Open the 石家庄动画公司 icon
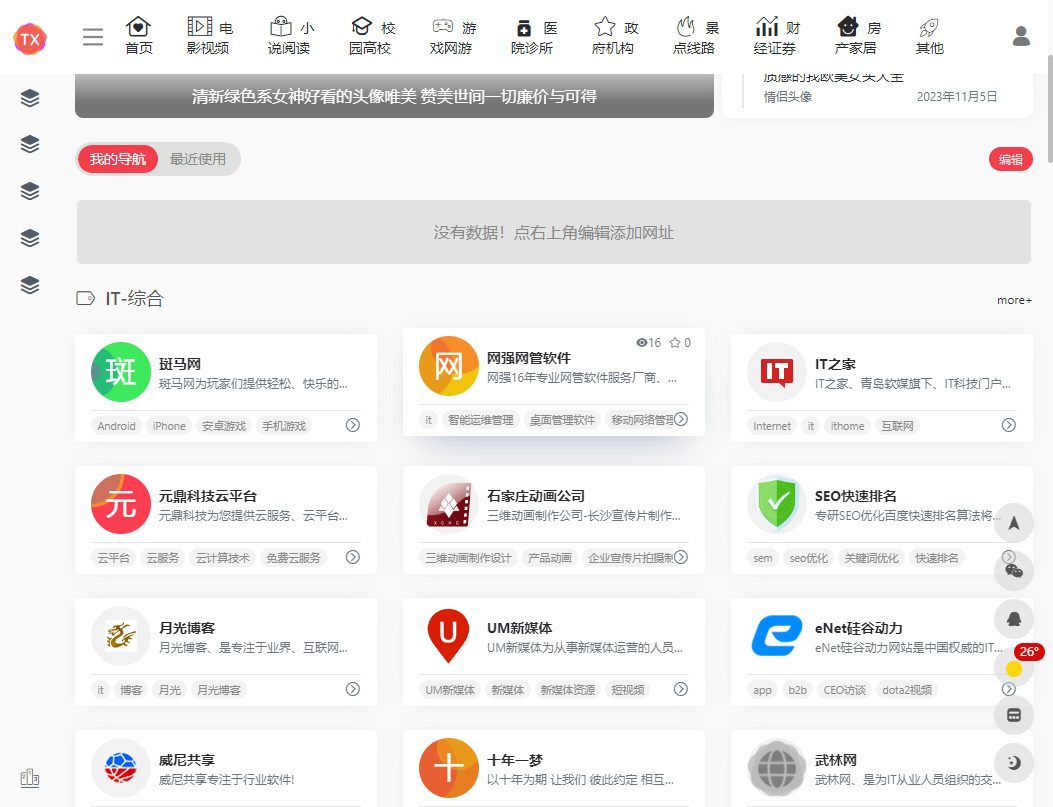Screen dimensions: 1053x807 [449, 504]
